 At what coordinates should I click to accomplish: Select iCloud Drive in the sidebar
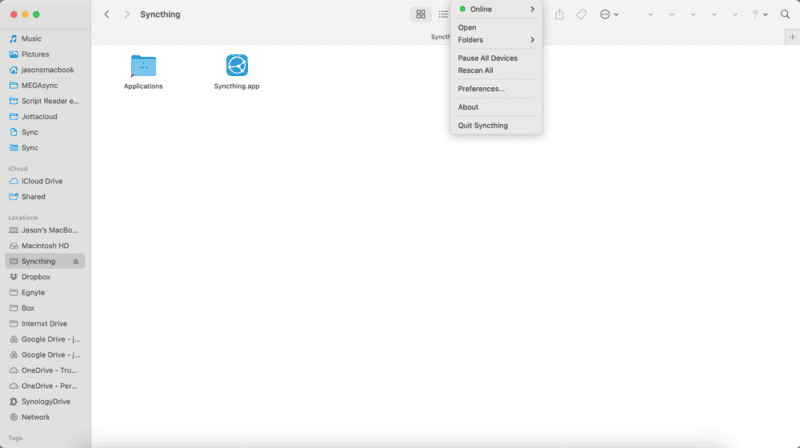click(x=42, y=181)
